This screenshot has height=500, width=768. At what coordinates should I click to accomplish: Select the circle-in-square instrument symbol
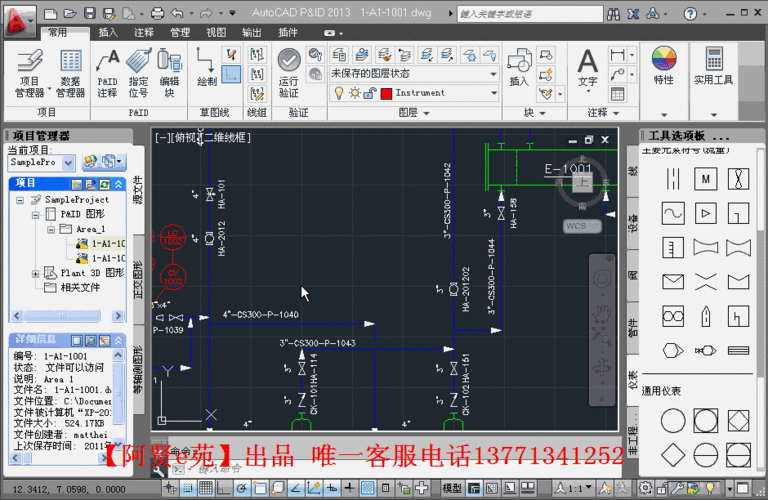(x=705, y=421)
